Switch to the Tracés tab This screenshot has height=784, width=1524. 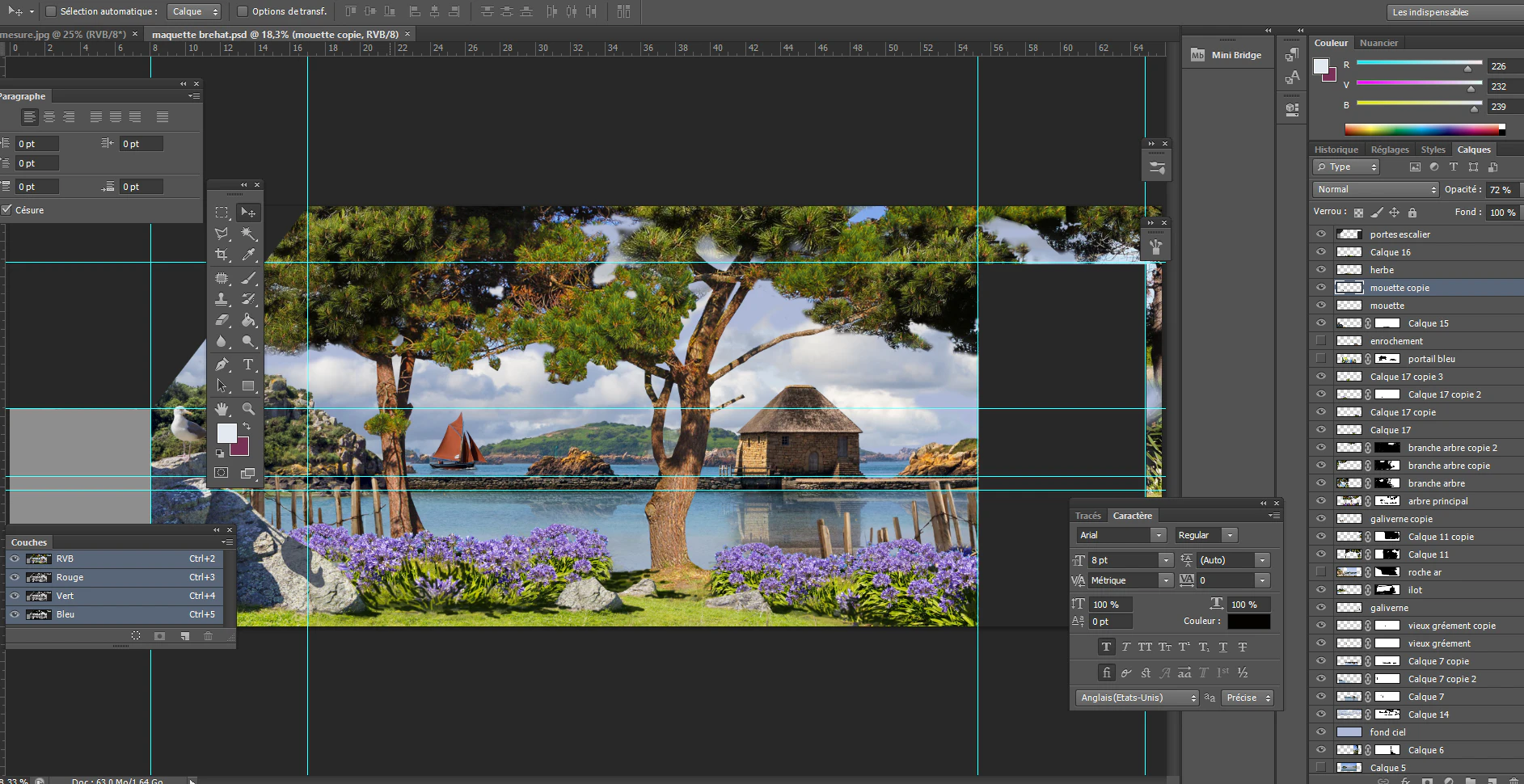pos(1087,516)
